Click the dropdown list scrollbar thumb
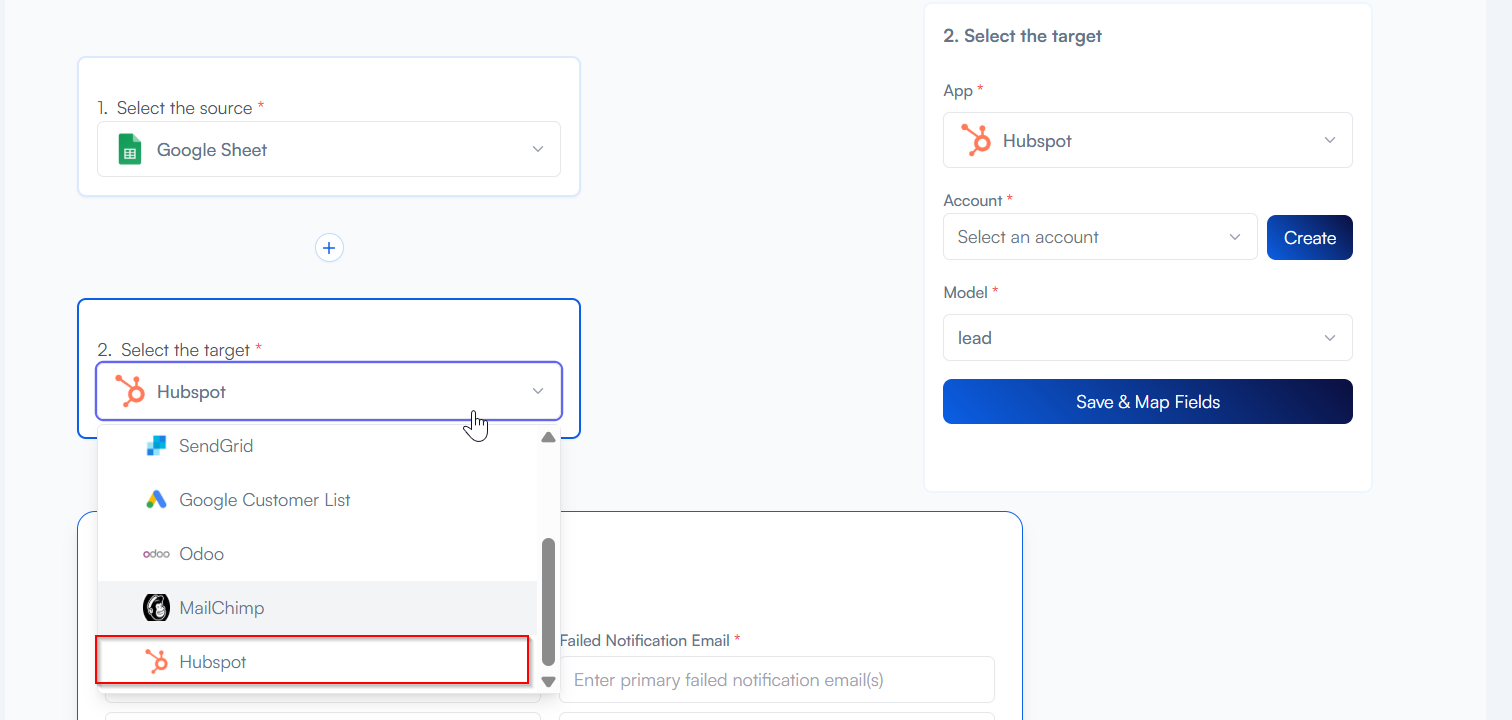The image size is (1512, 720). pos(548,601)
